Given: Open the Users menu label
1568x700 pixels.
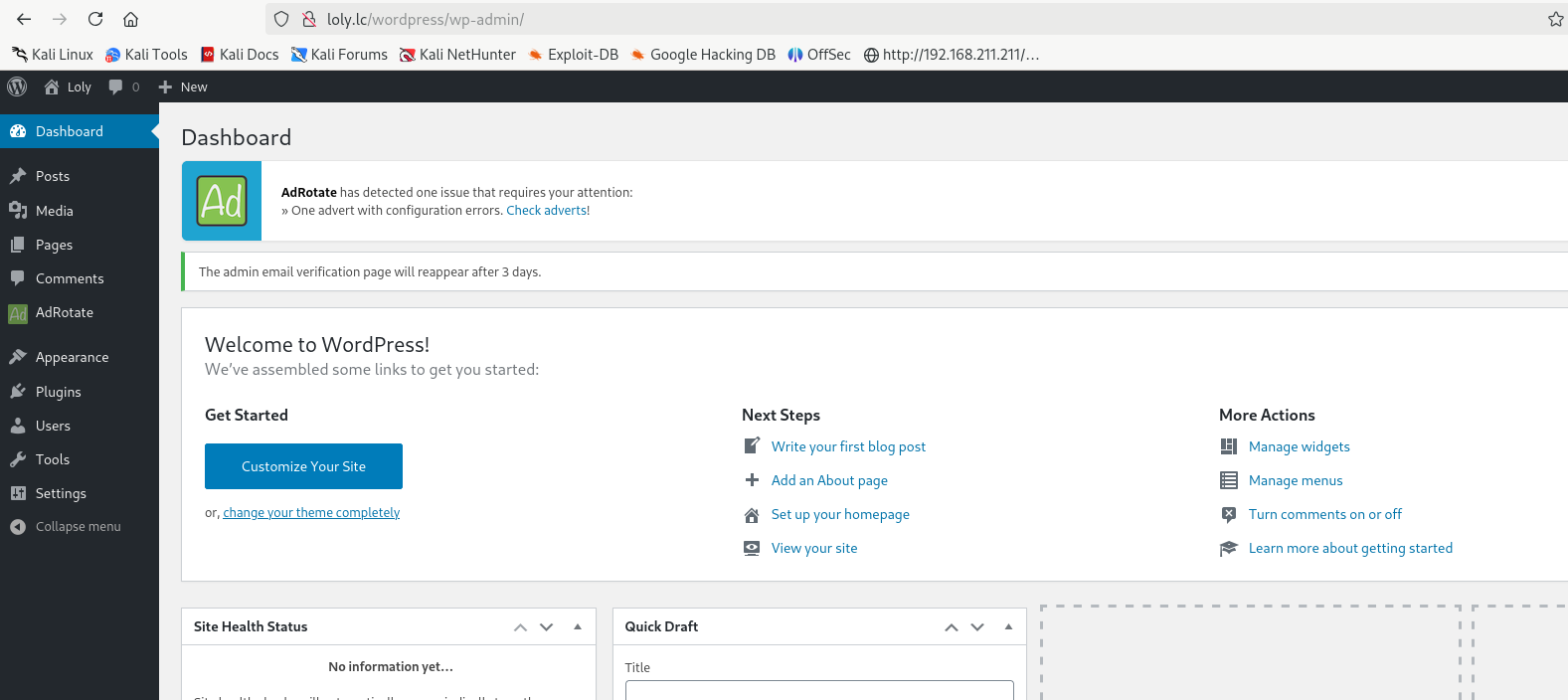Looking at the screenshot, I should pos(53,426).
